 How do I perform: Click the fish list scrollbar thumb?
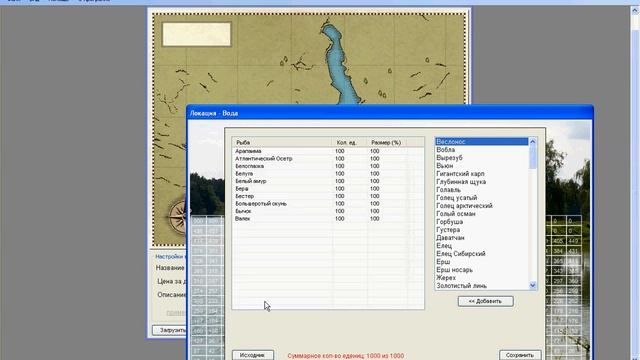click(x=532, y=157)
